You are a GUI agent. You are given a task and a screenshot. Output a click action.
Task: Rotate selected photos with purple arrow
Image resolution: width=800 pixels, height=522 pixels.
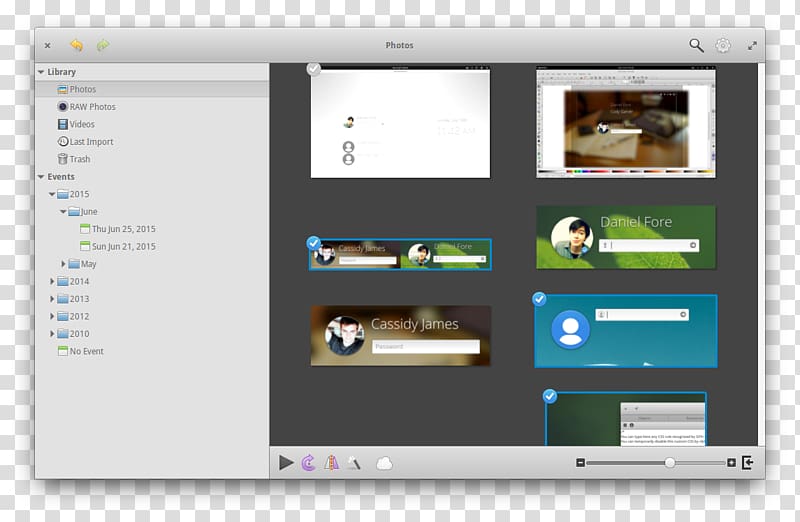pos(308,463)
